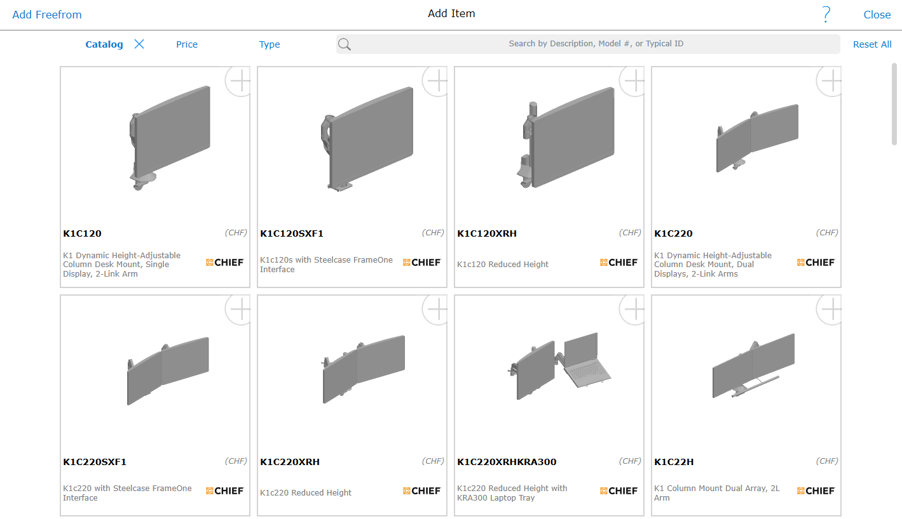Expand the Price filter
The height and width of the screenshot is (519, 902).
tap(187, 44)
